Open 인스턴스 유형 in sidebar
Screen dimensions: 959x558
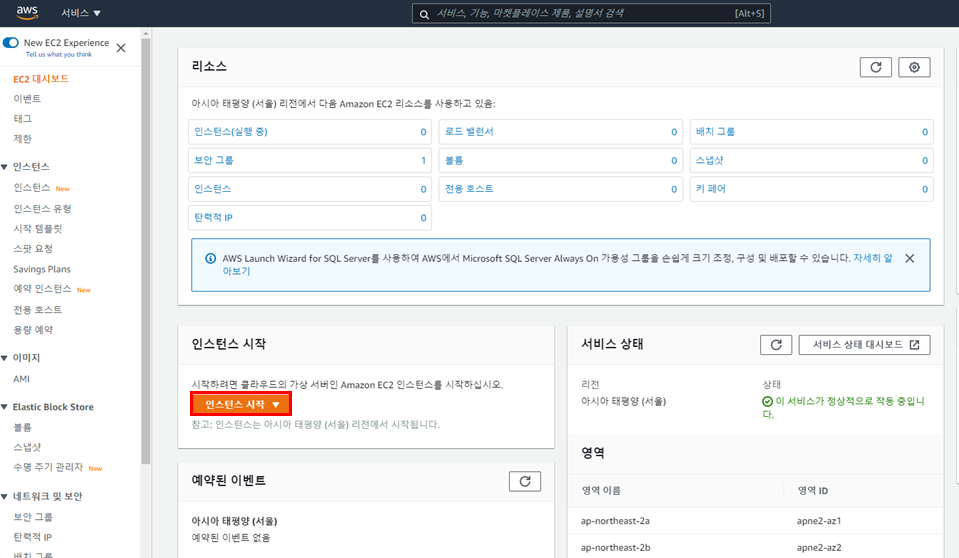(x=42, y=209)
